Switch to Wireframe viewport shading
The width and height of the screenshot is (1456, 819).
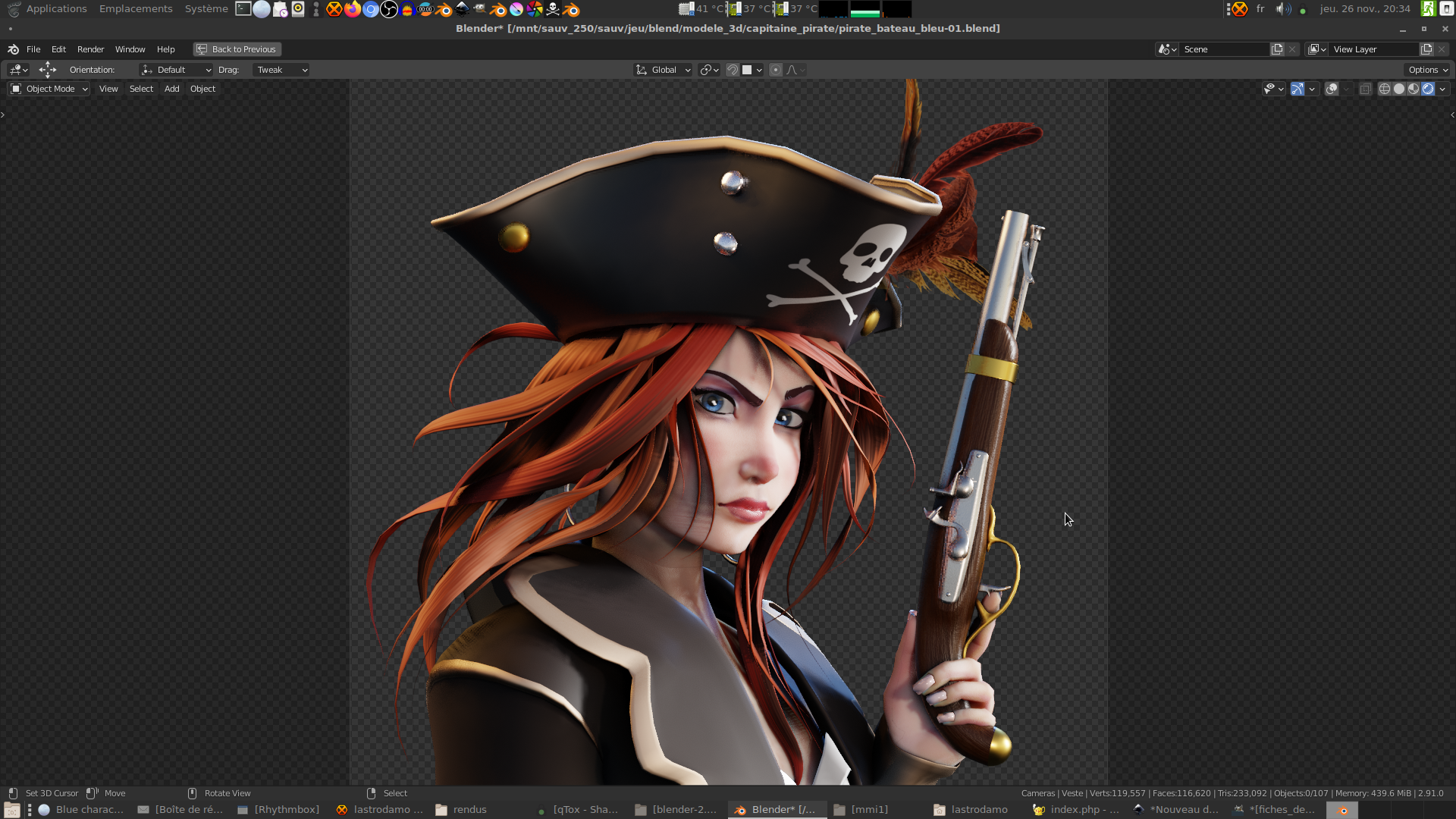[x=1384, y=89]
